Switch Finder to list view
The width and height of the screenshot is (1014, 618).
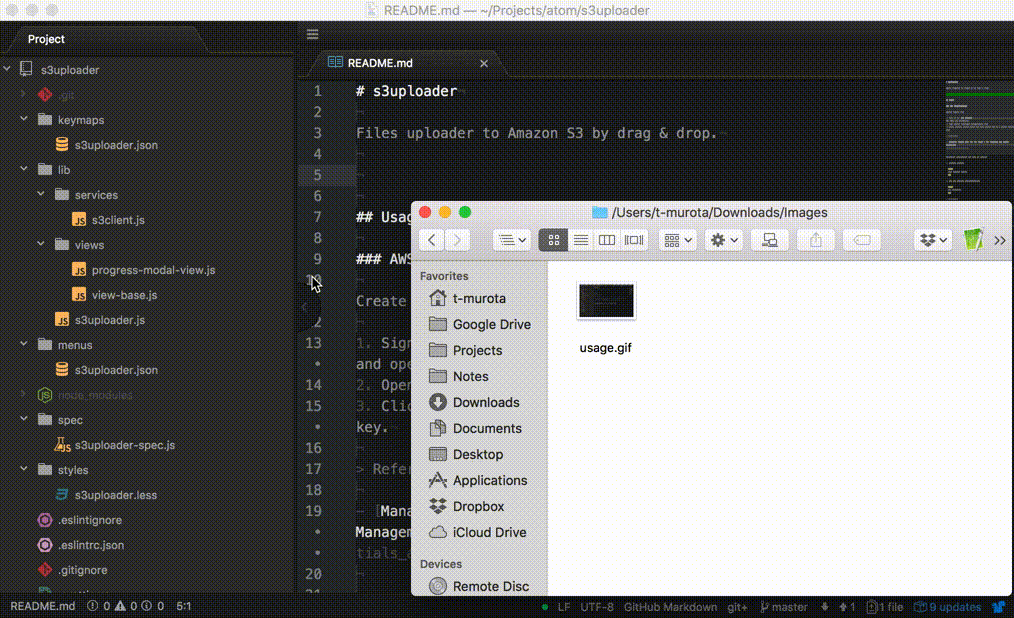coord(581,240)
